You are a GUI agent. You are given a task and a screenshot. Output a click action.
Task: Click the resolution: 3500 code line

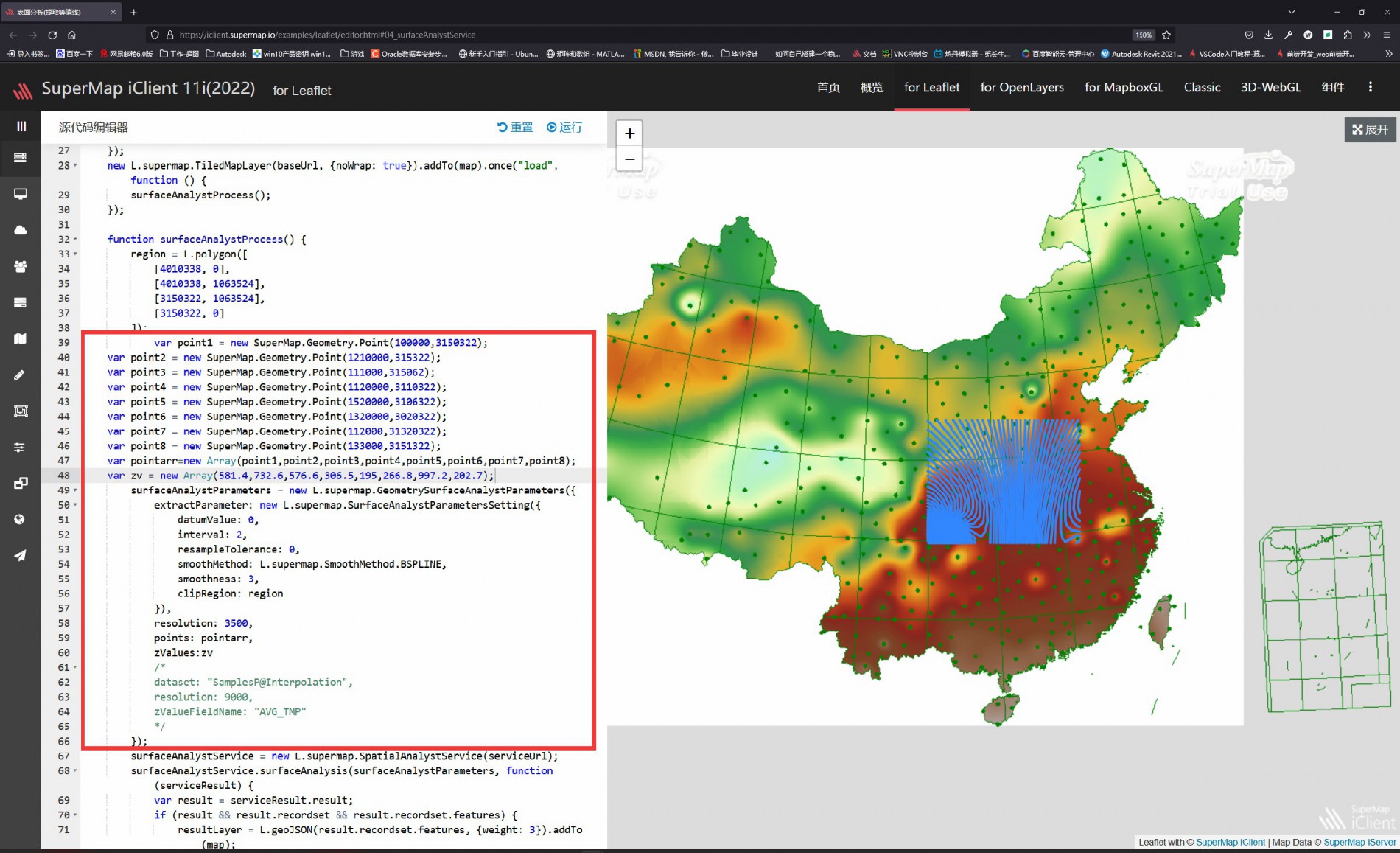(203, 623)
